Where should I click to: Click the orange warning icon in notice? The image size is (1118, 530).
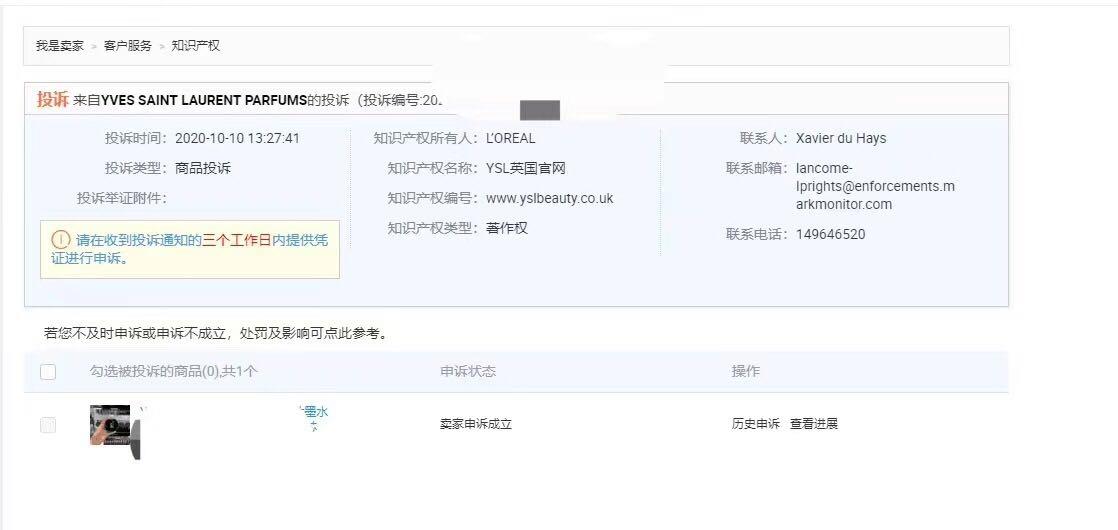[61, 240]
